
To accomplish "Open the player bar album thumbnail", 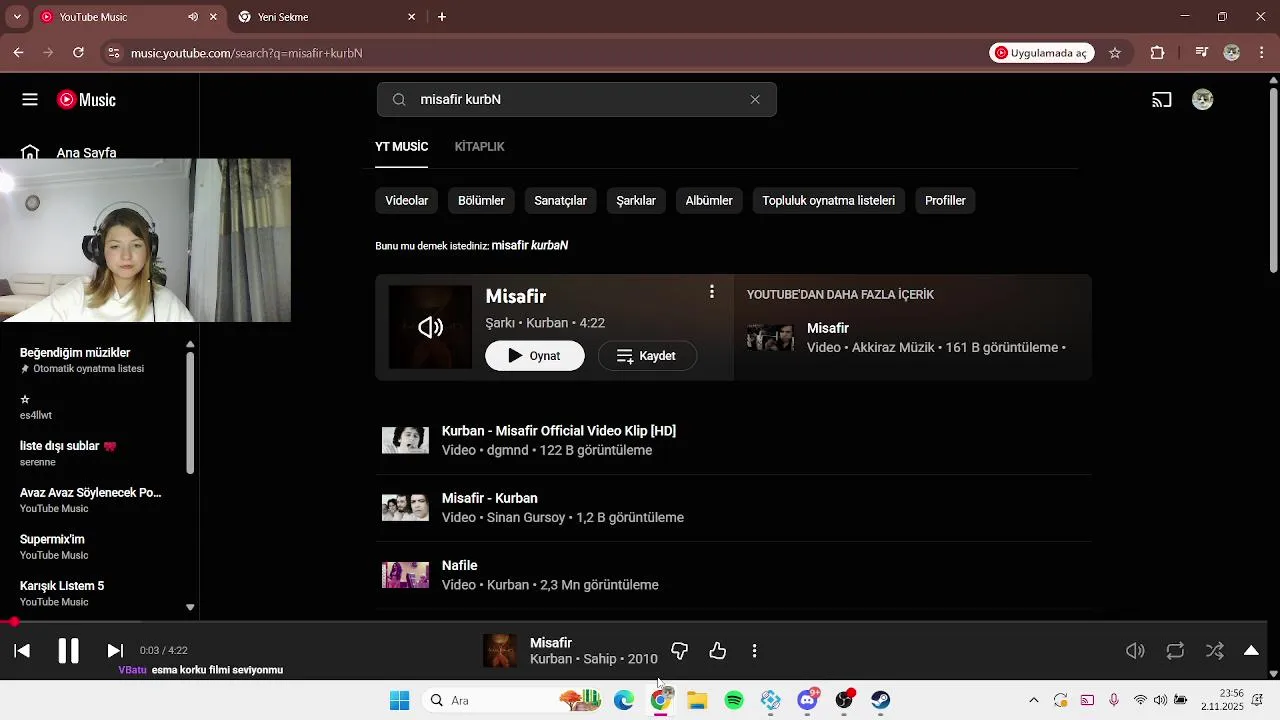I will click(500, 651).
